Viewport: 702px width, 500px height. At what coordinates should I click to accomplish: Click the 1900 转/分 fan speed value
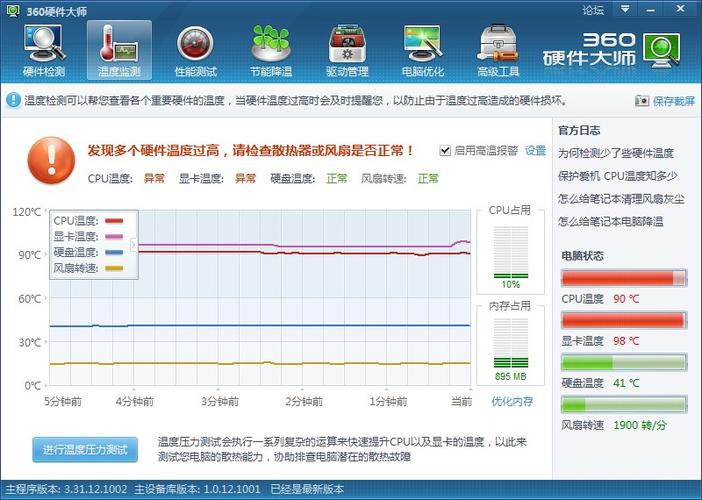click(640, 425)
